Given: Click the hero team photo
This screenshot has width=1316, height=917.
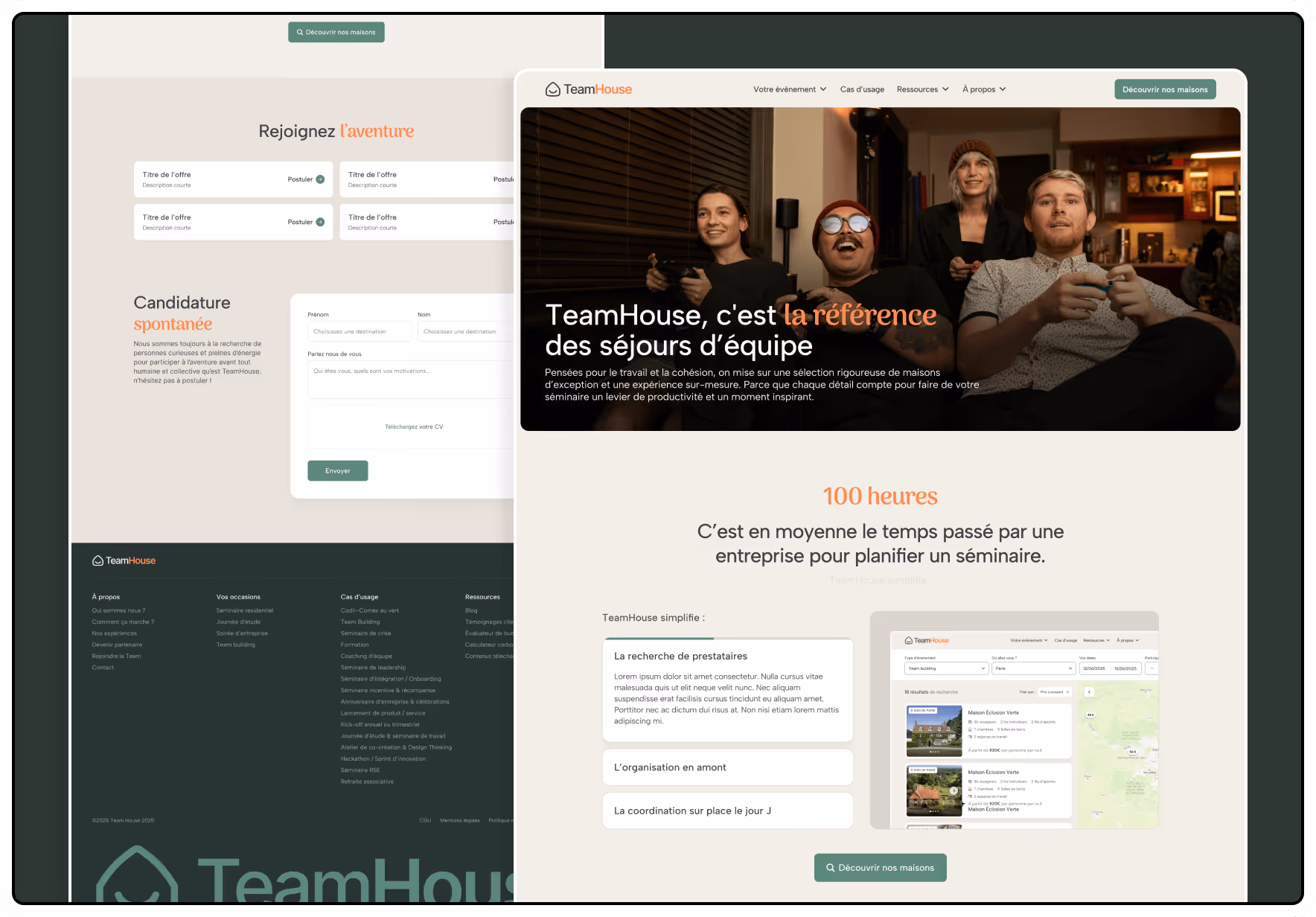Looking at the screenshot, I should [x=881, y=269].
